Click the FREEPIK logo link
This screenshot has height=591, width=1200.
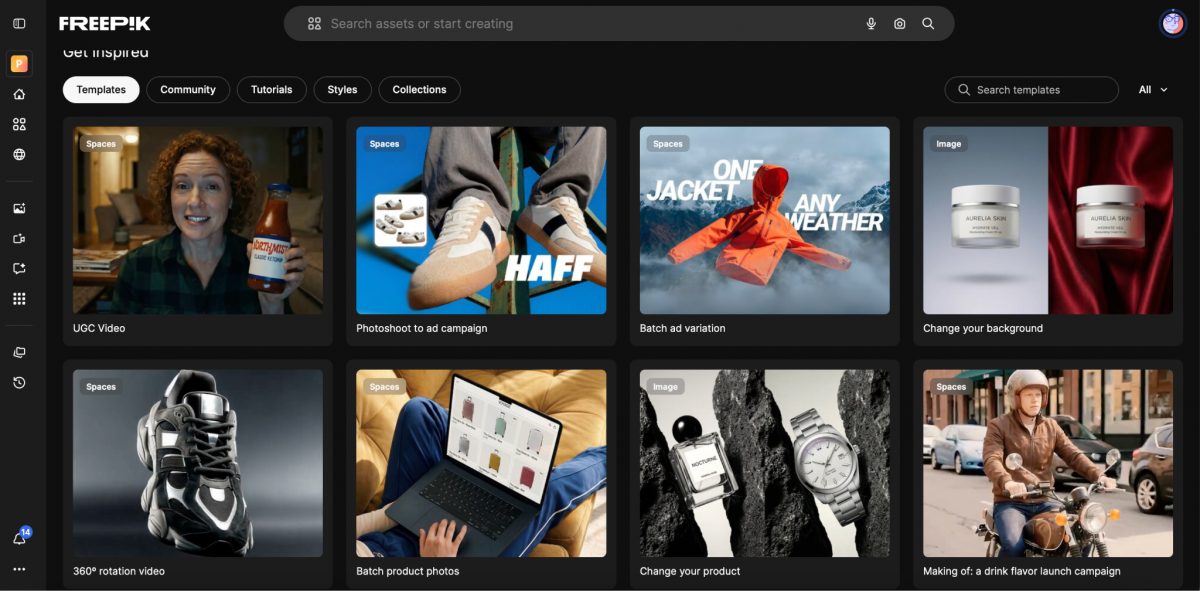105,24
